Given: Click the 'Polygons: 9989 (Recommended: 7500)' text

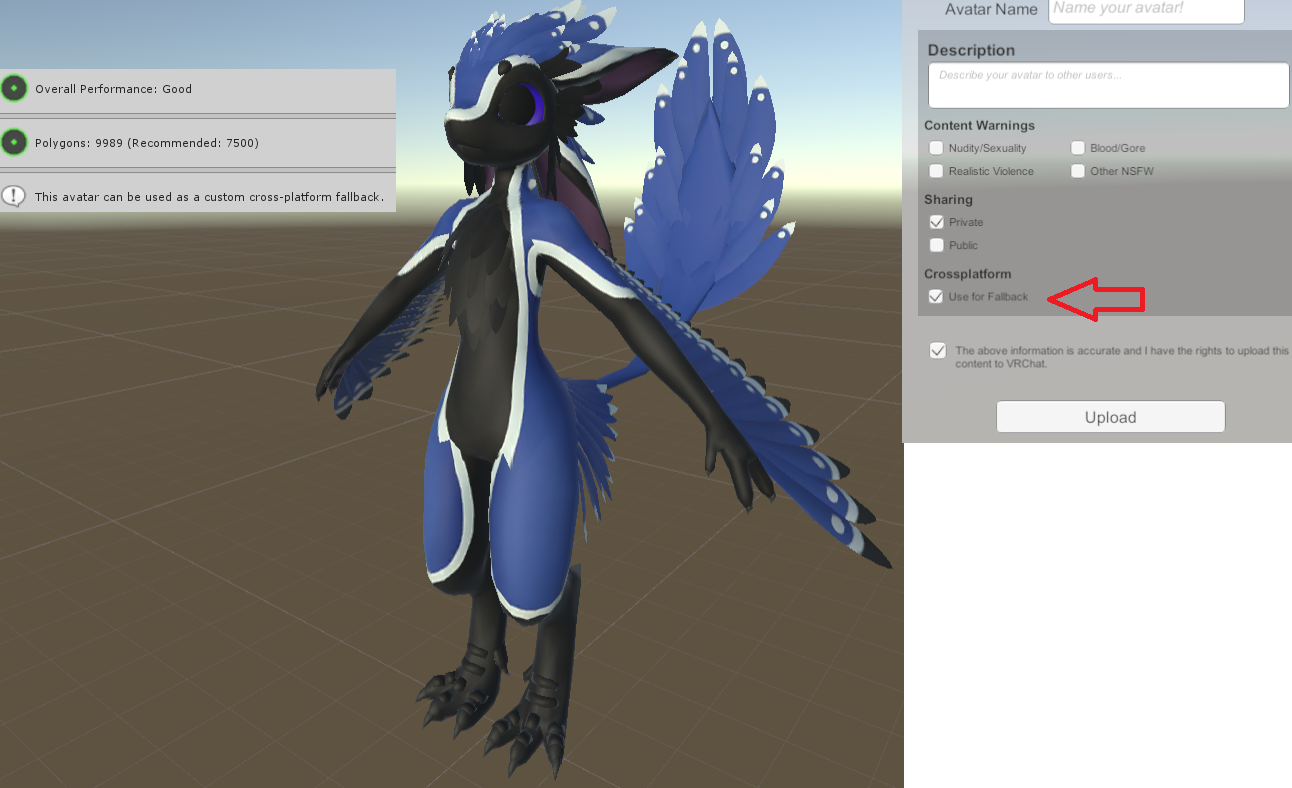Looking at the screenshot, I should click(x=147, y=143).
